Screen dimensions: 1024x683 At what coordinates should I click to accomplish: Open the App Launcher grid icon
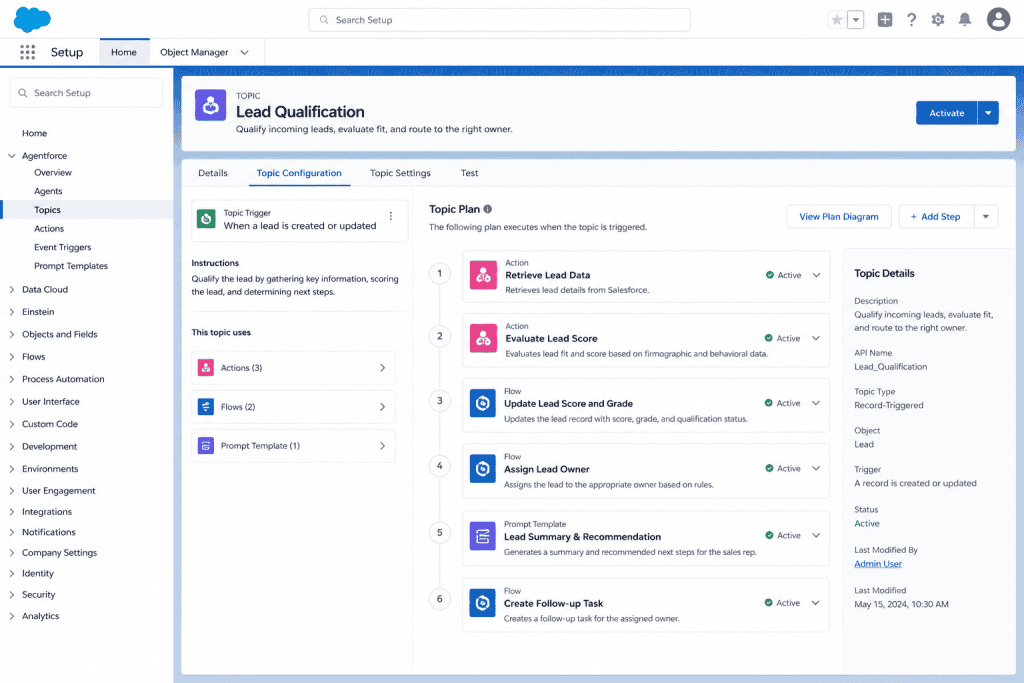(27, 52)
